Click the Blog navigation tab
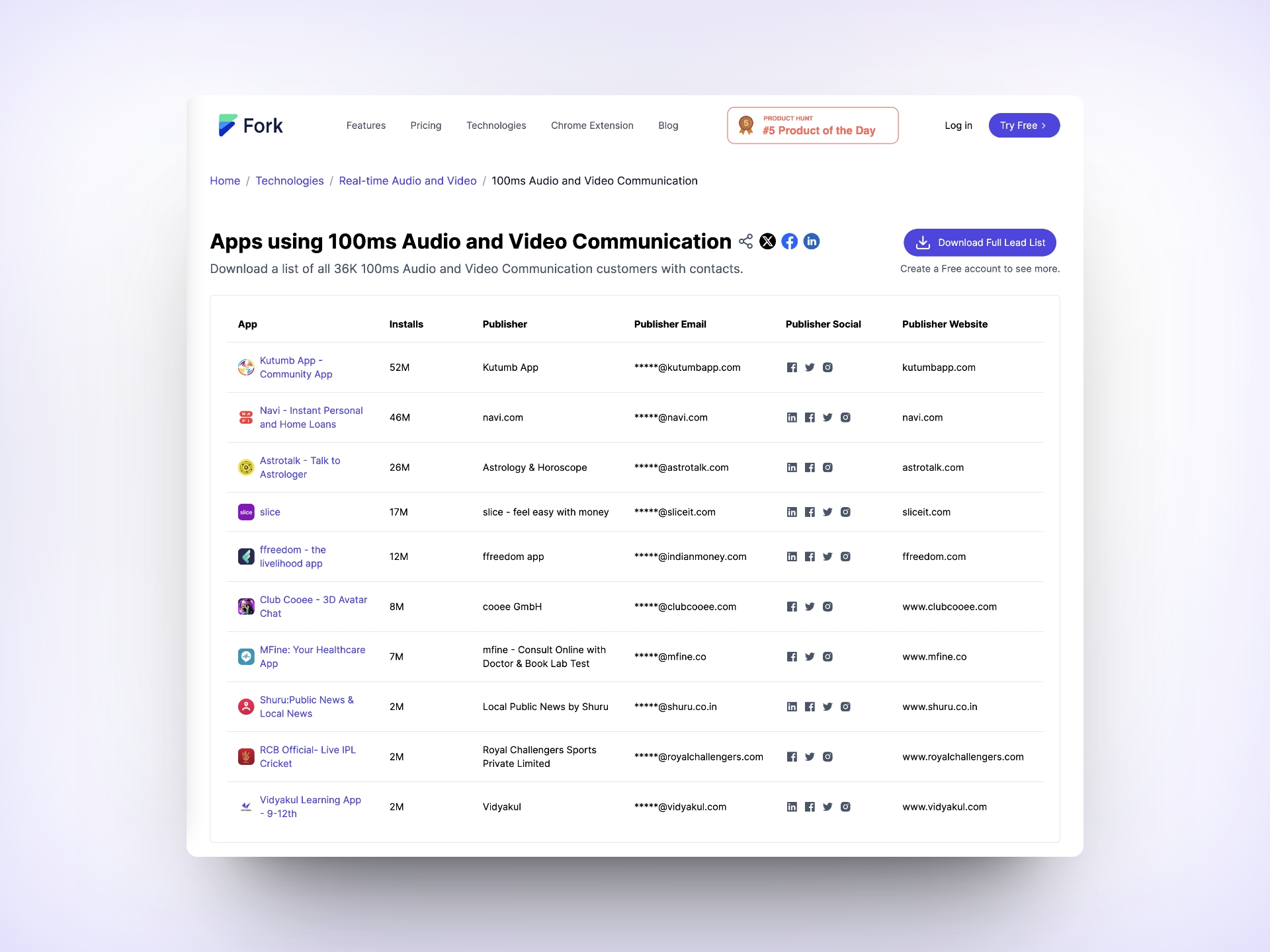1270x952 pixels. click(667, 125)
